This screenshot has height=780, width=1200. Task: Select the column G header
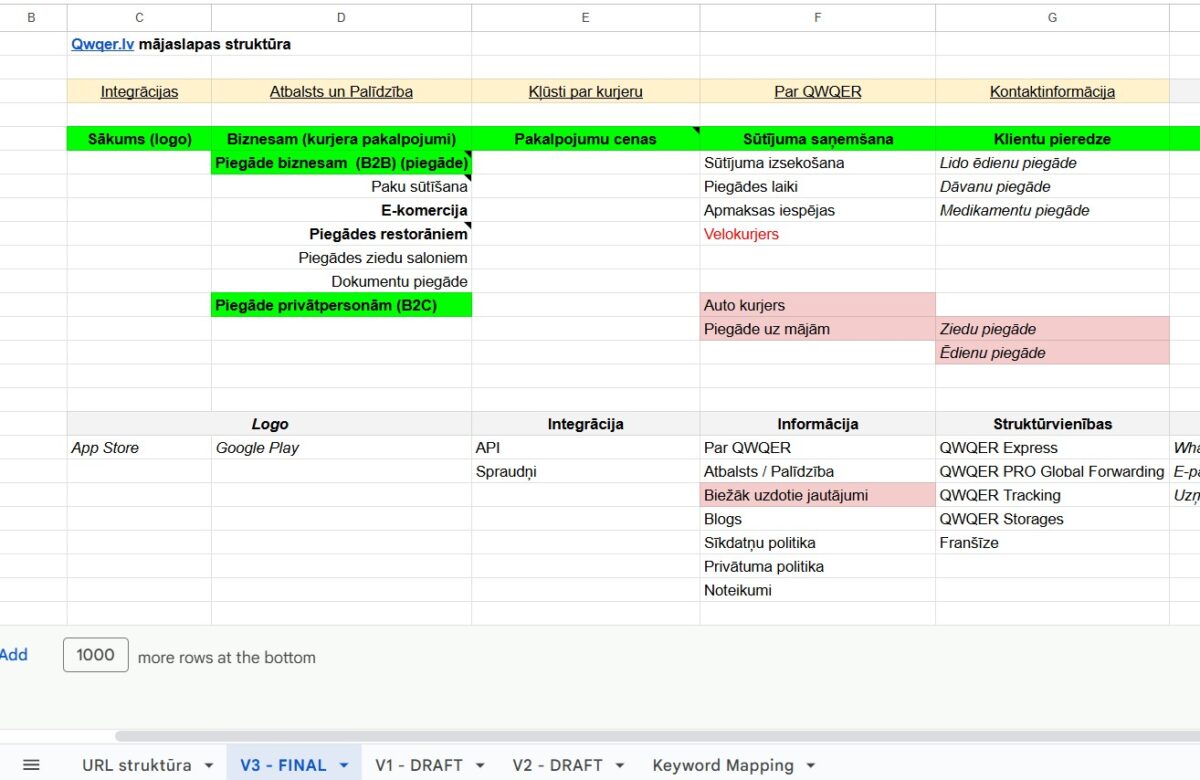(1052, 17)
